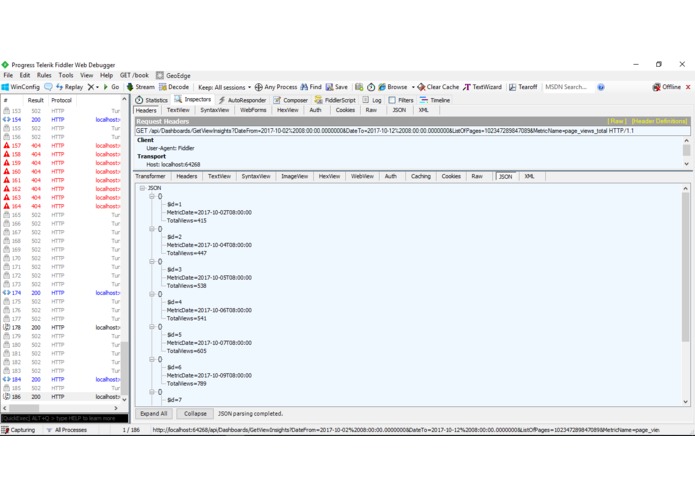The image size is (695, 494).
Task: Click the Any Process target icon
Action: tap(258, 87)
